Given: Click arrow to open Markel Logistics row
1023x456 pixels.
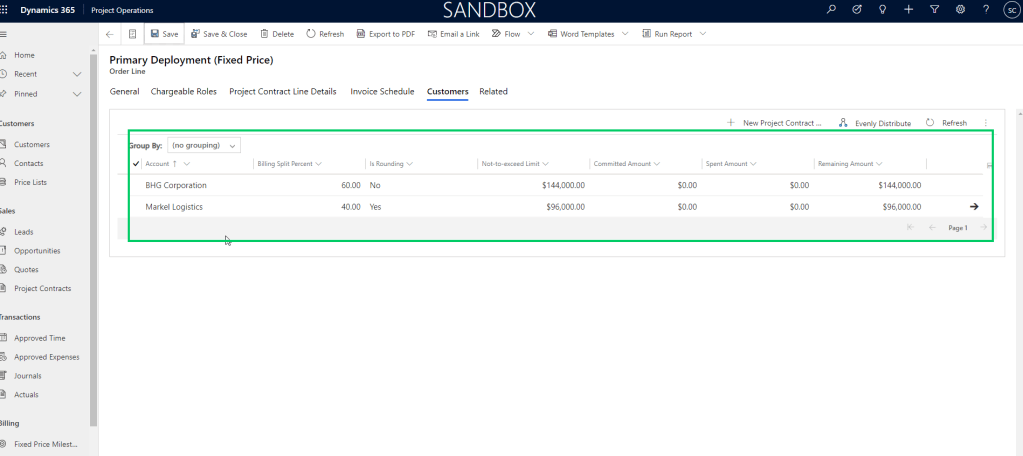Looking at the screenshot, I should coord(974,207).
